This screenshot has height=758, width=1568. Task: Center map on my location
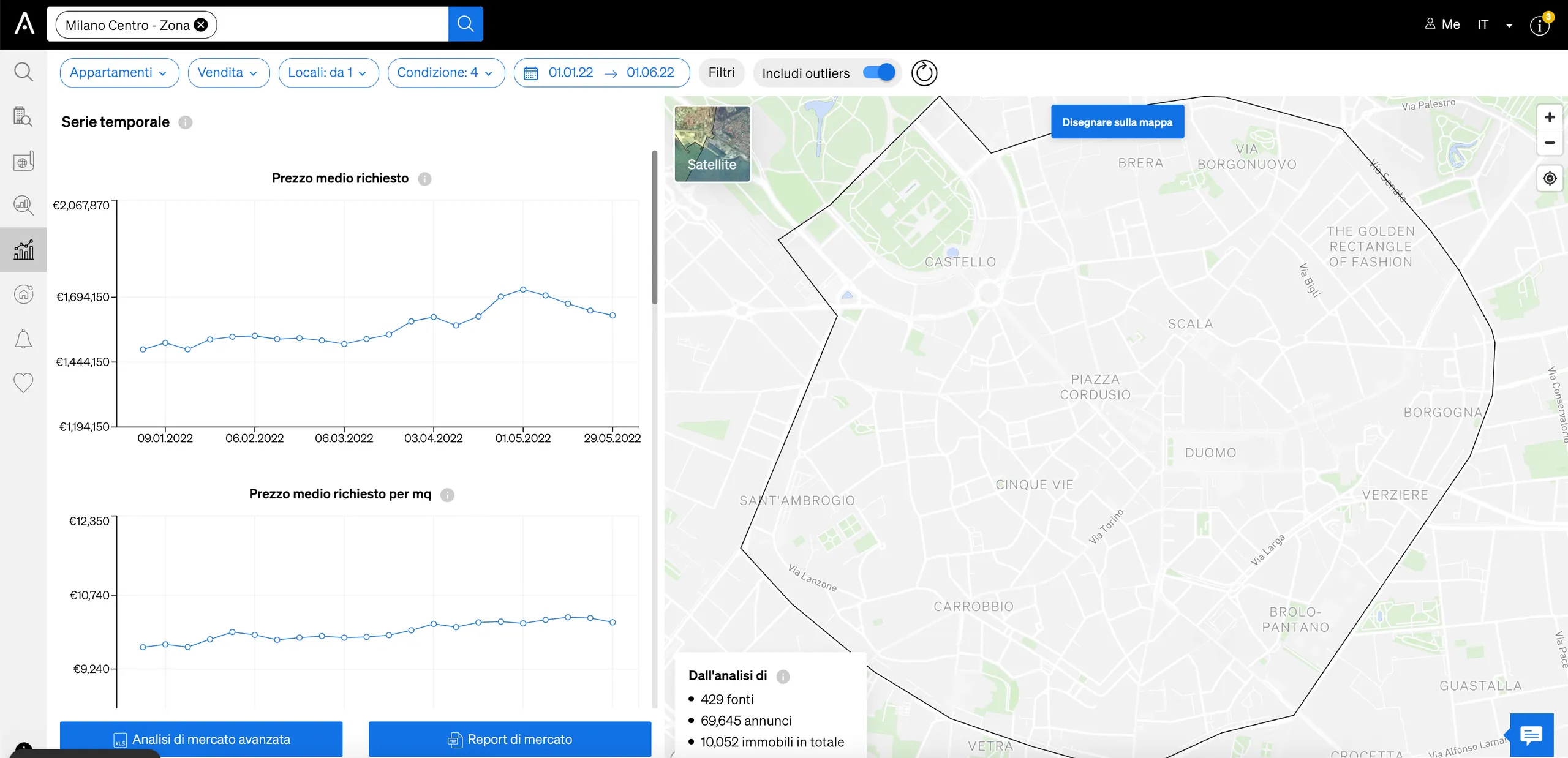point(1550,178)
